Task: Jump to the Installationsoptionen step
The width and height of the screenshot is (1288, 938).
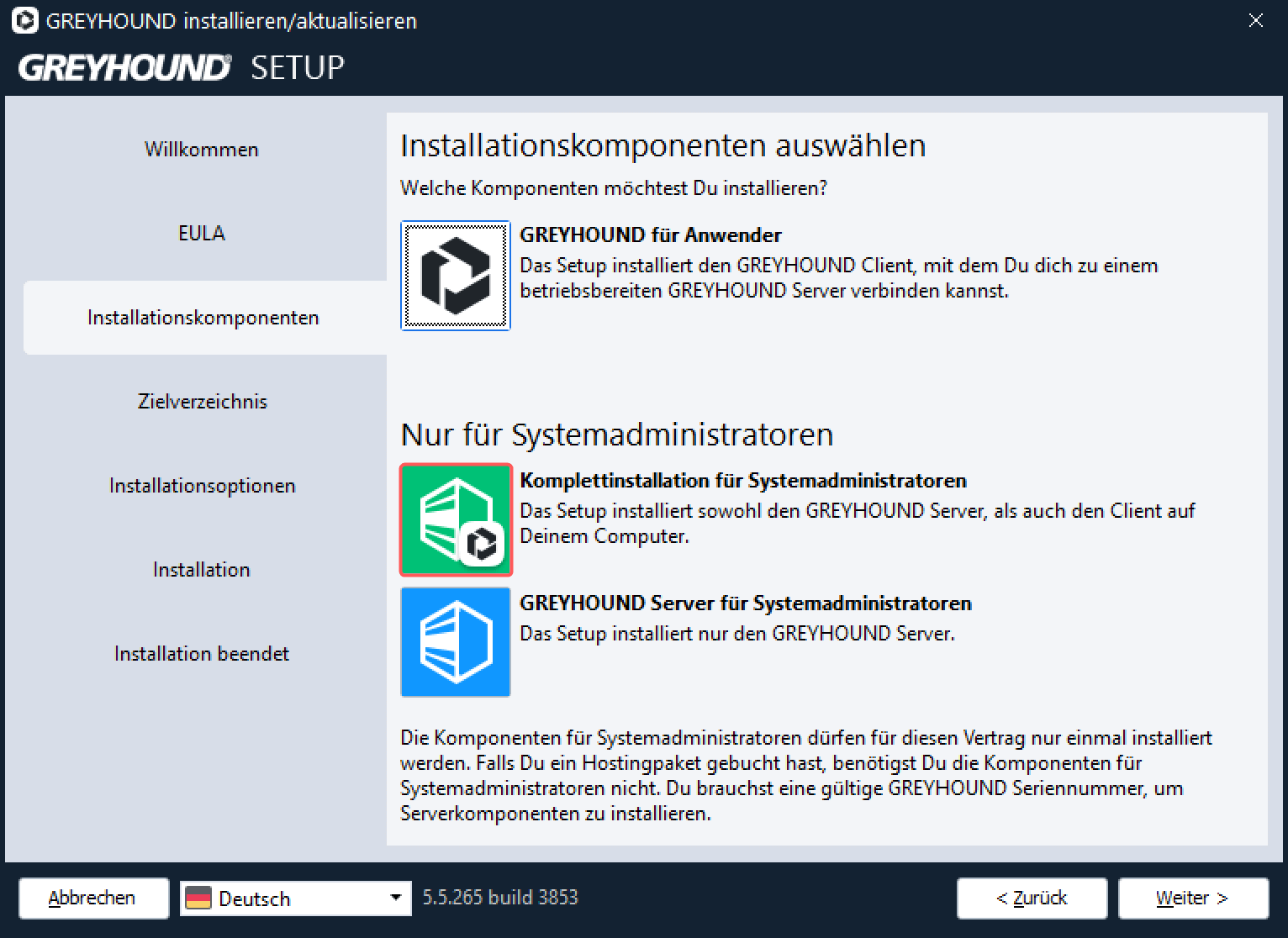Action: pyautogui.click(x=202, y=486)
